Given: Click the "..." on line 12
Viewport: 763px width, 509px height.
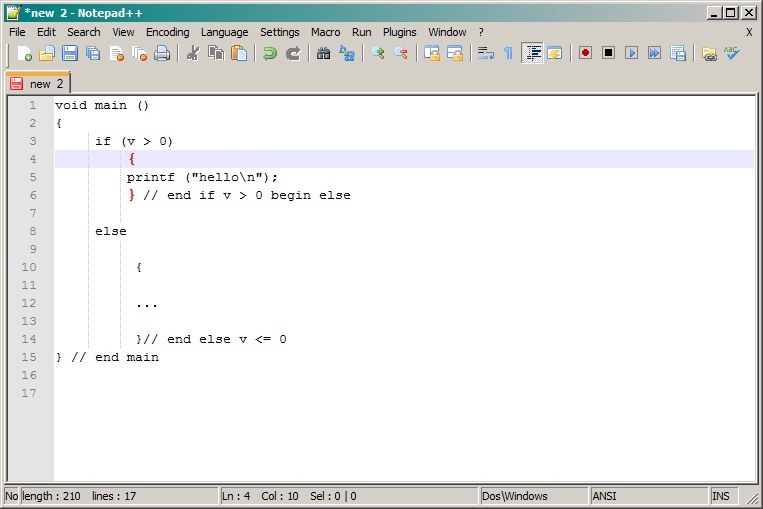Looking at the screenshot, I should [x=146, y=305].
